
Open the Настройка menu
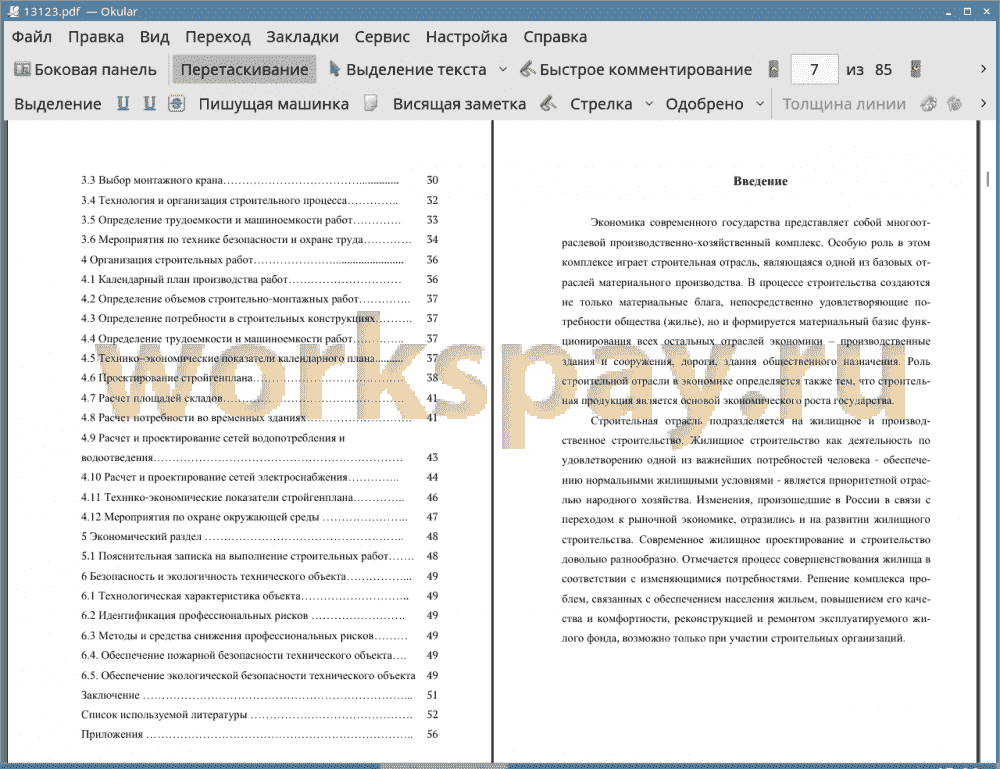(466, 37)
